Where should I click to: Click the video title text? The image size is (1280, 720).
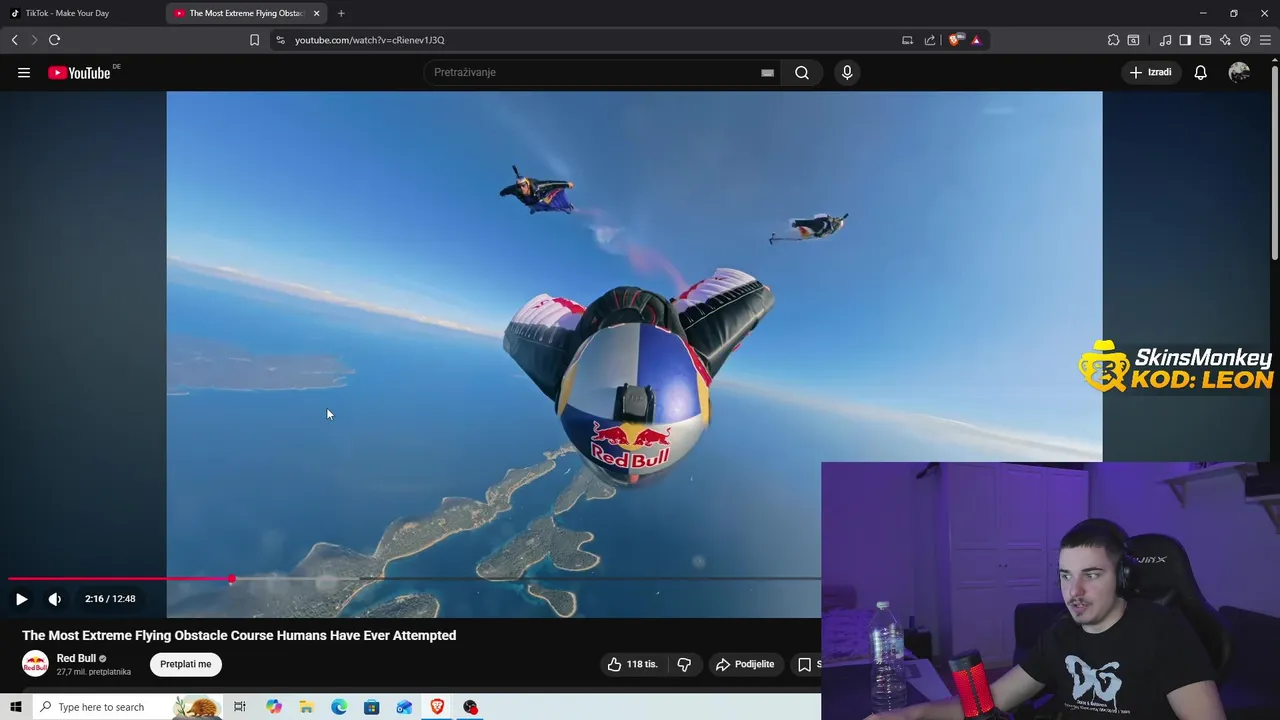(x=239, y=635)
